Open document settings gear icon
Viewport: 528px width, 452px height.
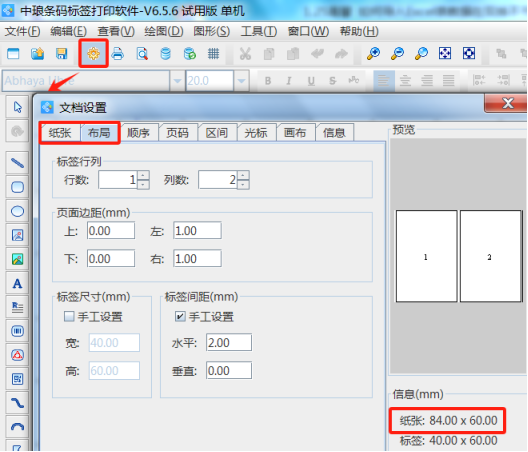[93, 54]
